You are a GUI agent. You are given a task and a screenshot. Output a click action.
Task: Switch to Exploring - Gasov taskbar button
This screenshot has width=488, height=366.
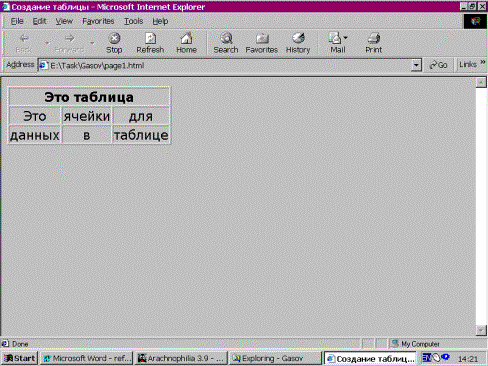[275, 358]
